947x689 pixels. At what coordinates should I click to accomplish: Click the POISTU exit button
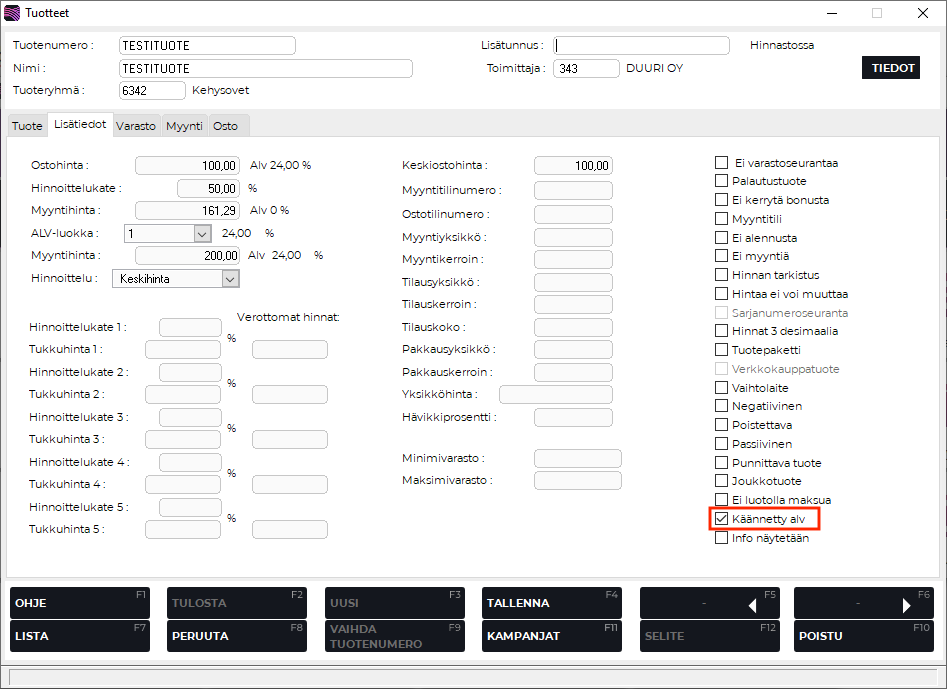click(x=863, y=636)
